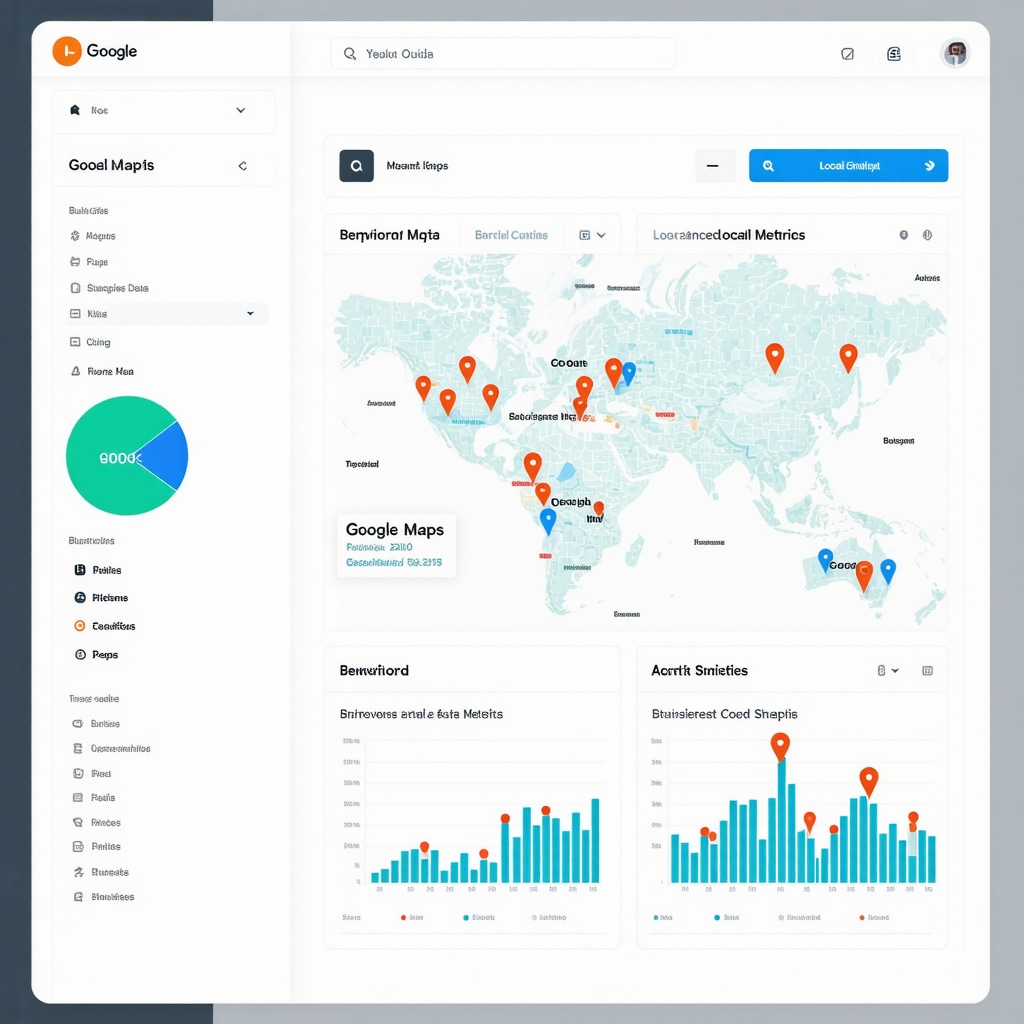
Task: Open the user profile avatar
Action: click(x=955, y=53)
